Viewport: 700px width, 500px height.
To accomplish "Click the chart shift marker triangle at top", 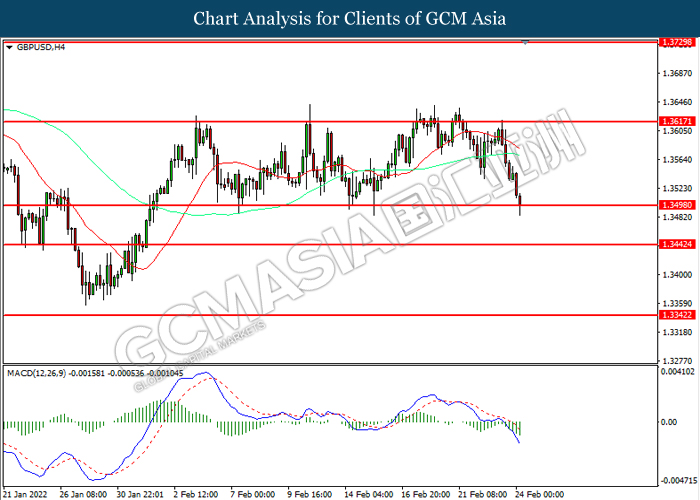I will [525, 43].
